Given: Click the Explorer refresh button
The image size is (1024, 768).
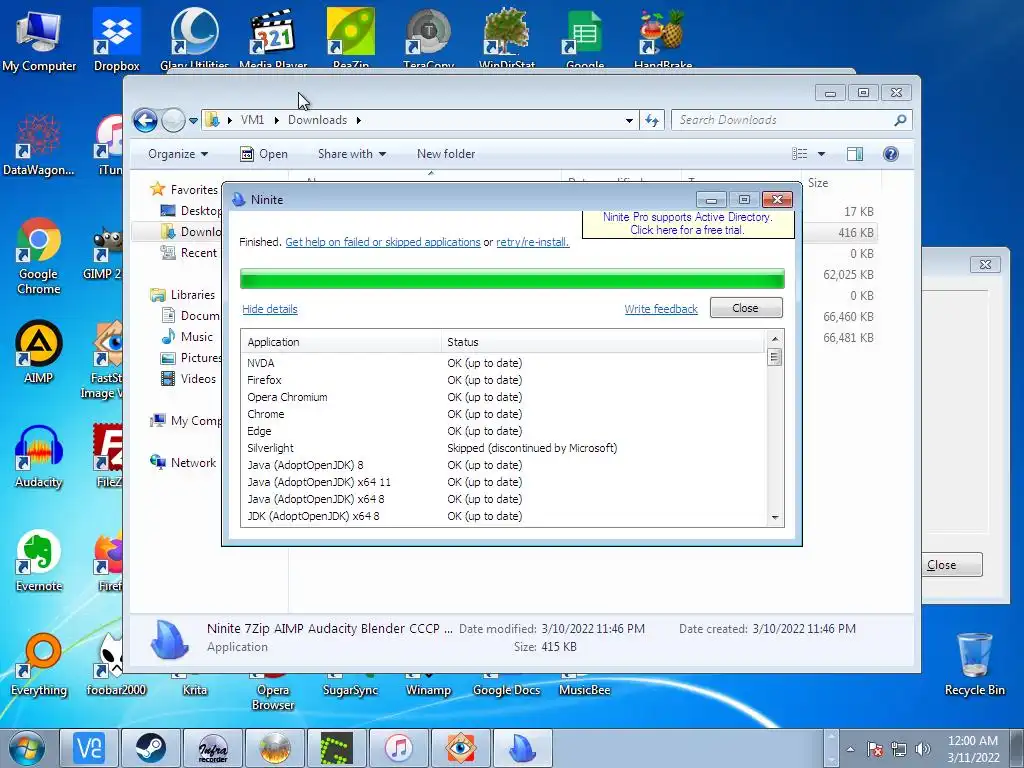Looking at the screenshot, I should 652,120.
